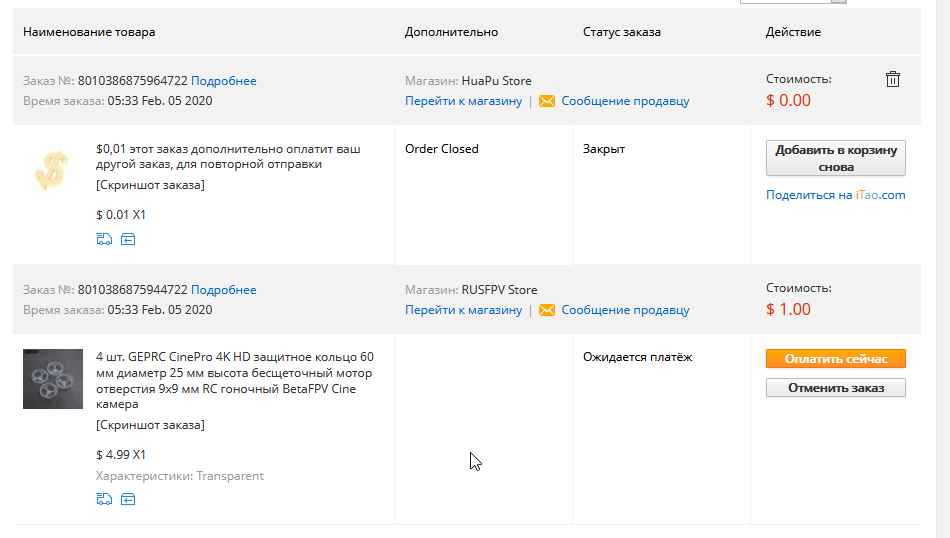Click order number 8010386875944722
This screenshot has height=538, width=950.
[x=133, y=290]
